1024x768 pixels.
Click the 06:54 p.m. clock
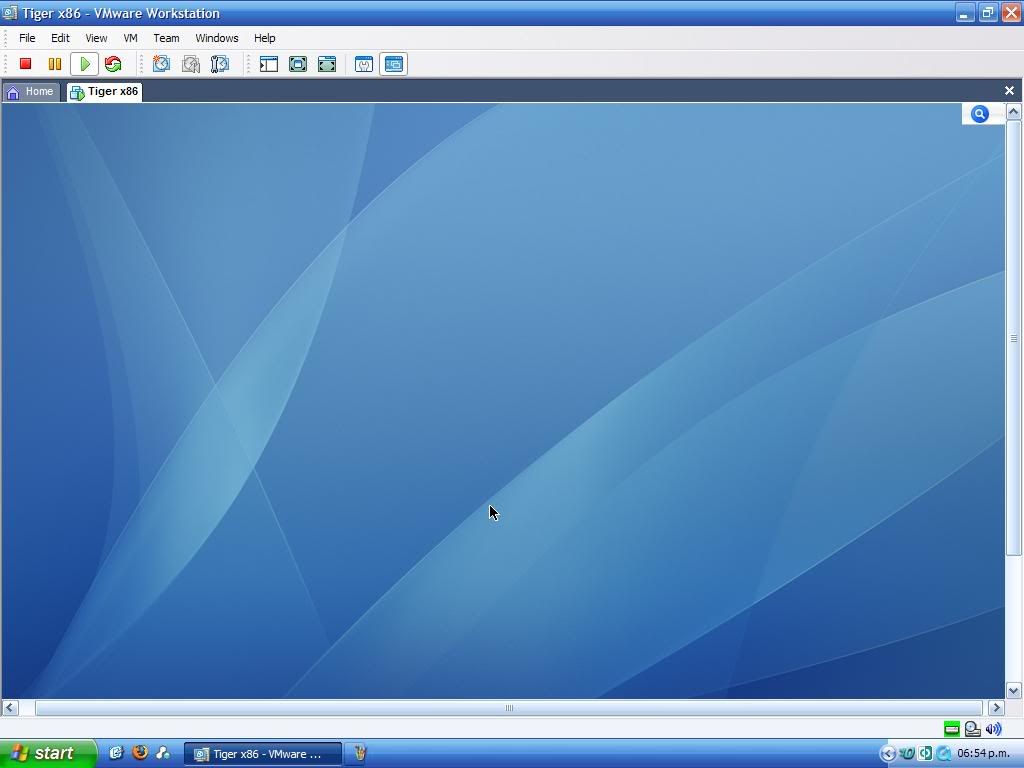coord(984,754)
